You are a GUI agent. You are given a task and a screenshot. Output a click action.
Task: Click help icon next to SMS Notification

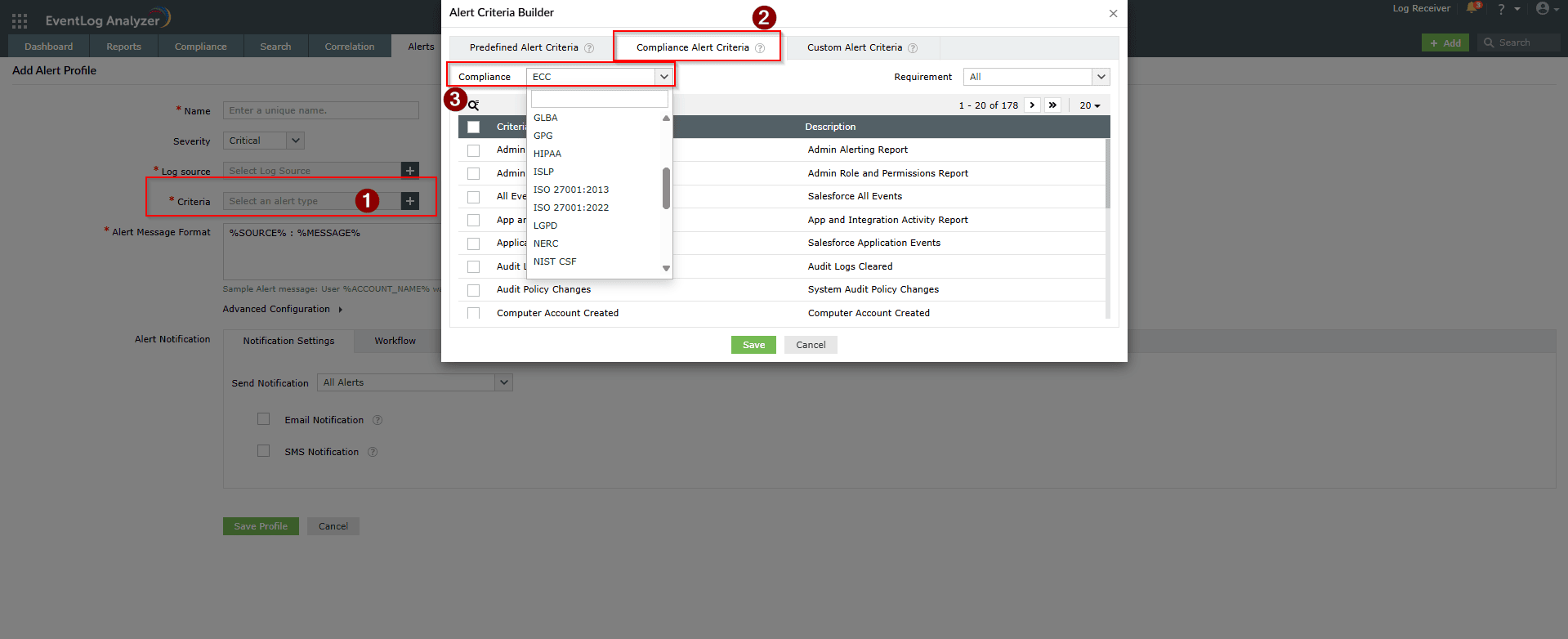[373, 452]
